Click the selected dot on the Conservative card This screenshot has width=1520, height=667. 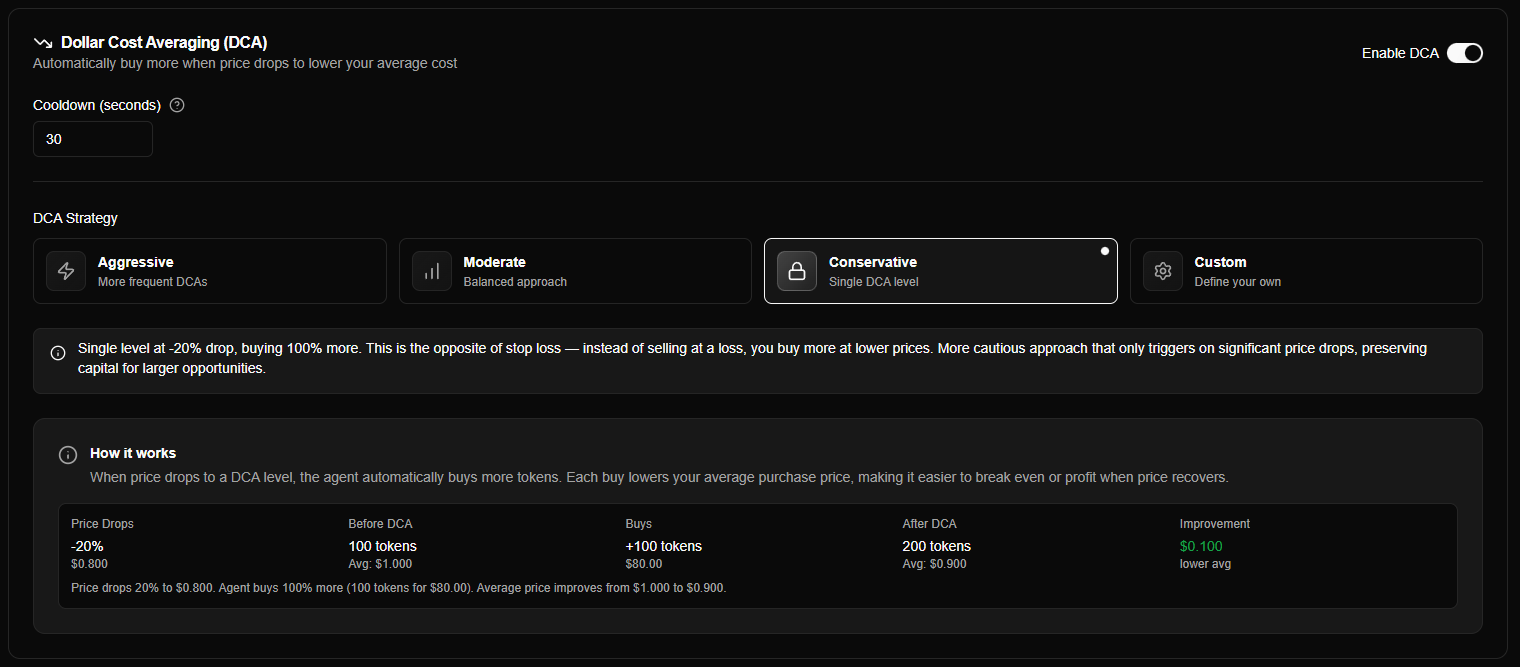(x=1105, y=251)
